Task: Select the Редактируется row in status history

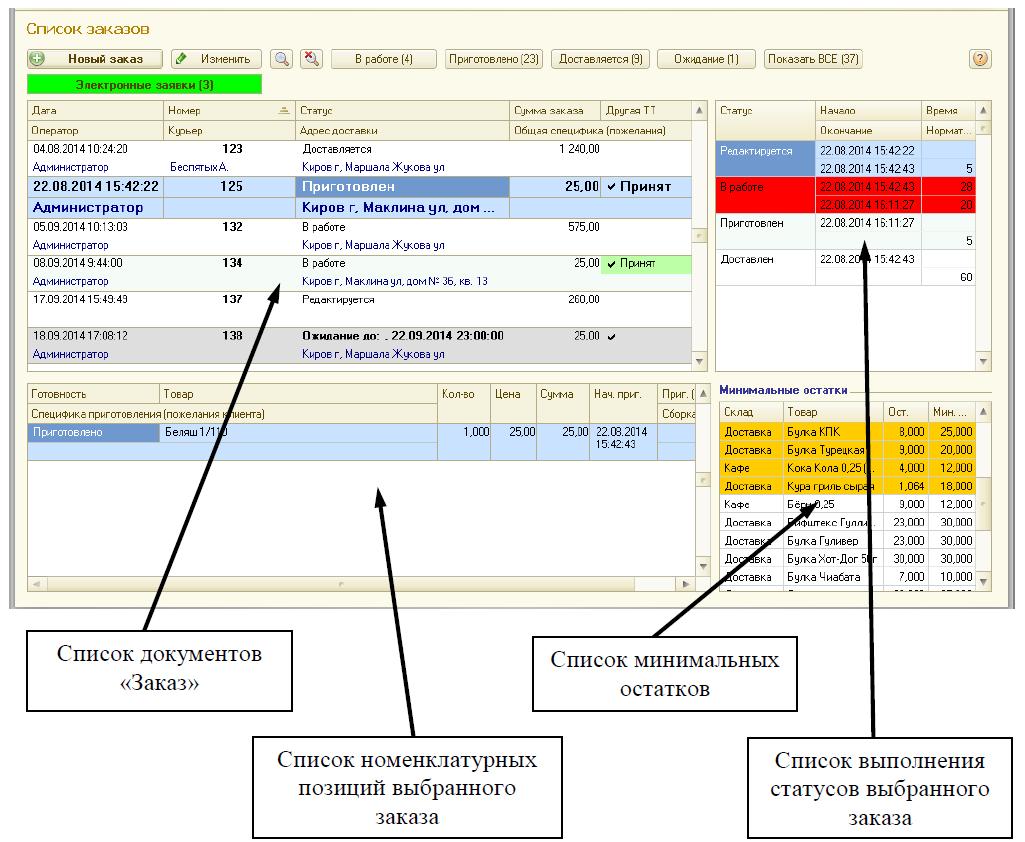Action: click(845, 159)
